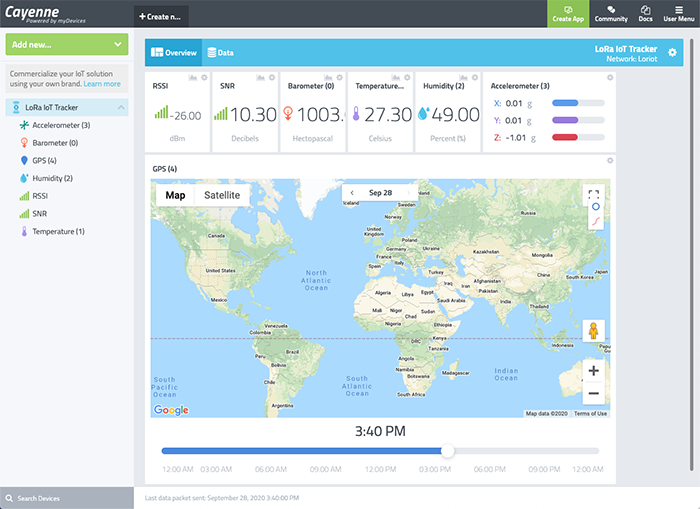Image resolution: width=700 pixels, height=509 pixels.
Task: Click the Search Devices field
Action: [67, 498]
